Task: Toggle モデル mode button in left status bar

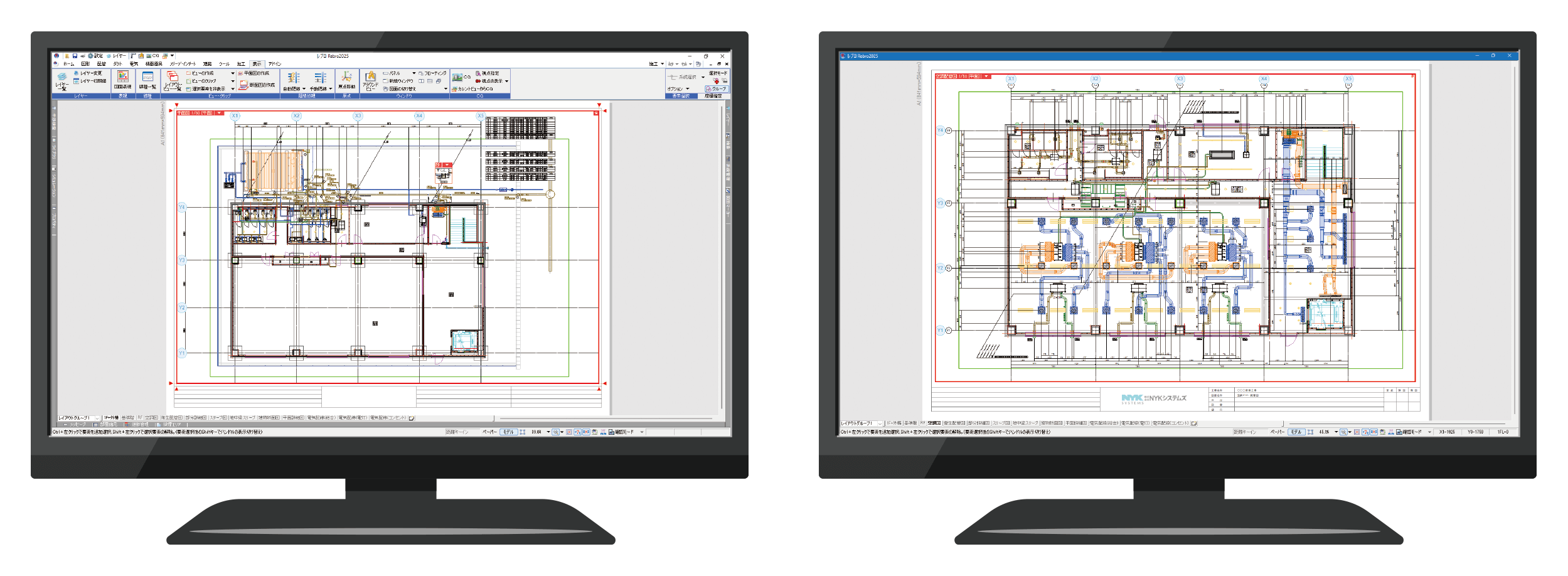Action: pyautogui.click(x=508, y=432)
